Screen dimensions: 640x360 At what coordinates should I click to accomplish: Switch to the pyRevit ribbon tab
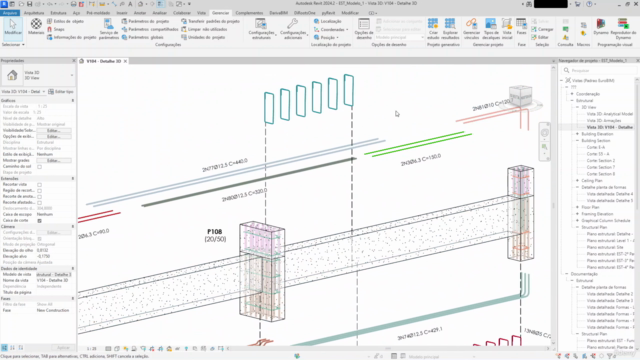pyautogui.click(x=328, y=13)
